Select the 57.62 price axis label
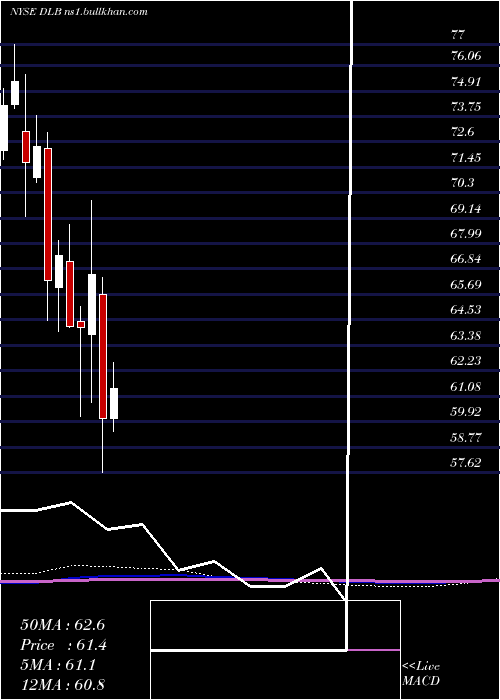Screen dimensions: 500x700 (466, 462)
